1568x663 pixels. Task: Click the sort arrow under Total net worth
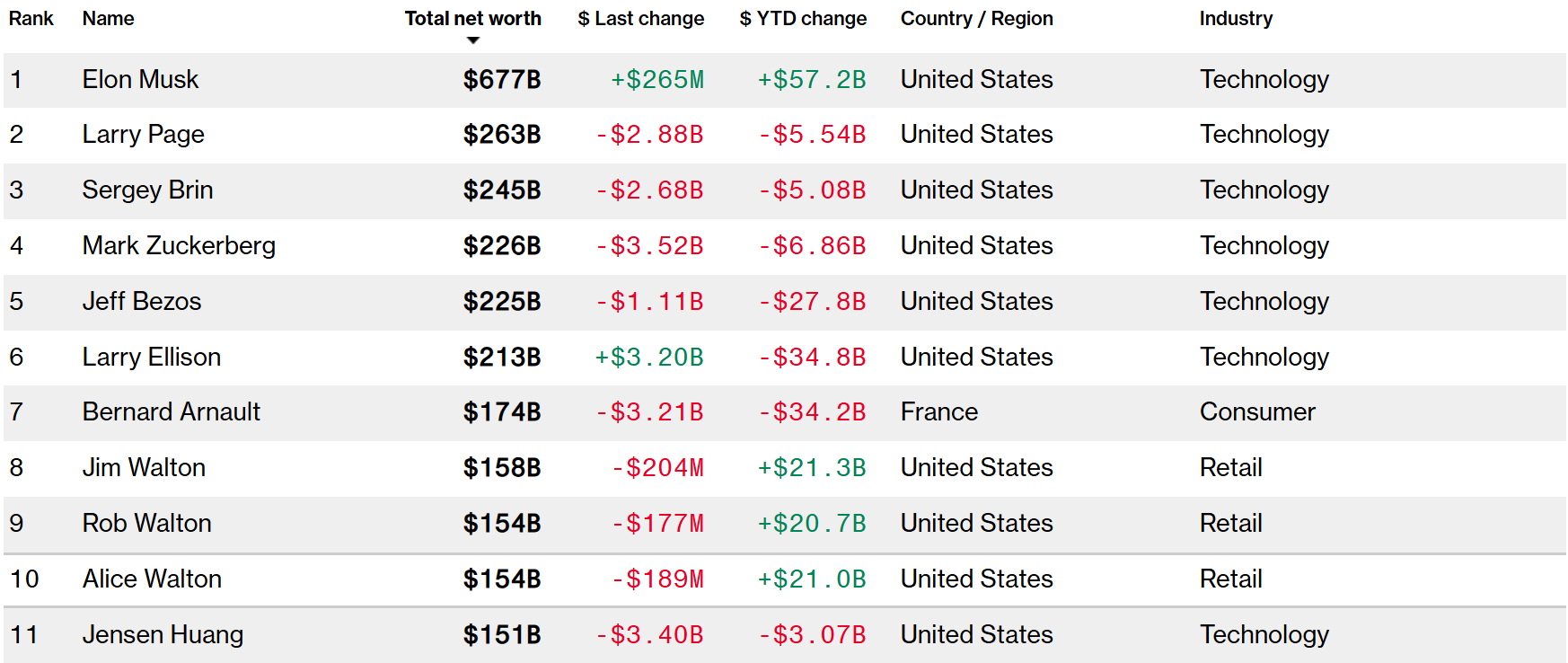click(x=473, y=40)
